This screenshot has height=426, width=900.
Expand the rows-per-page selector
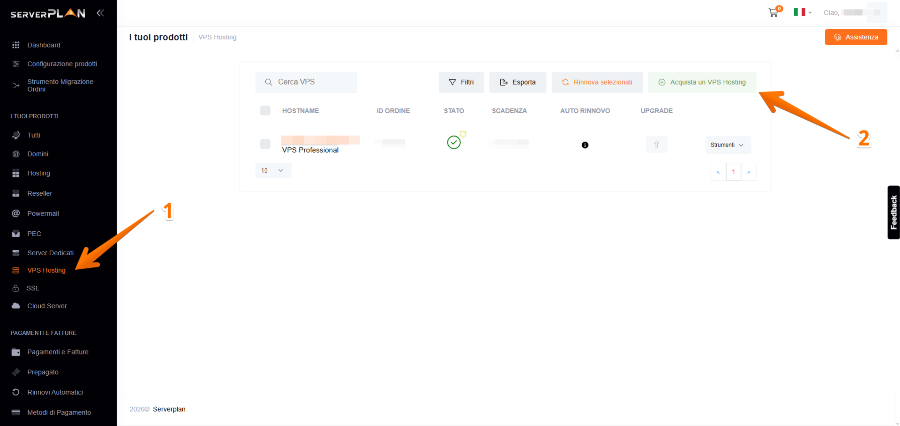pos(273,171)
